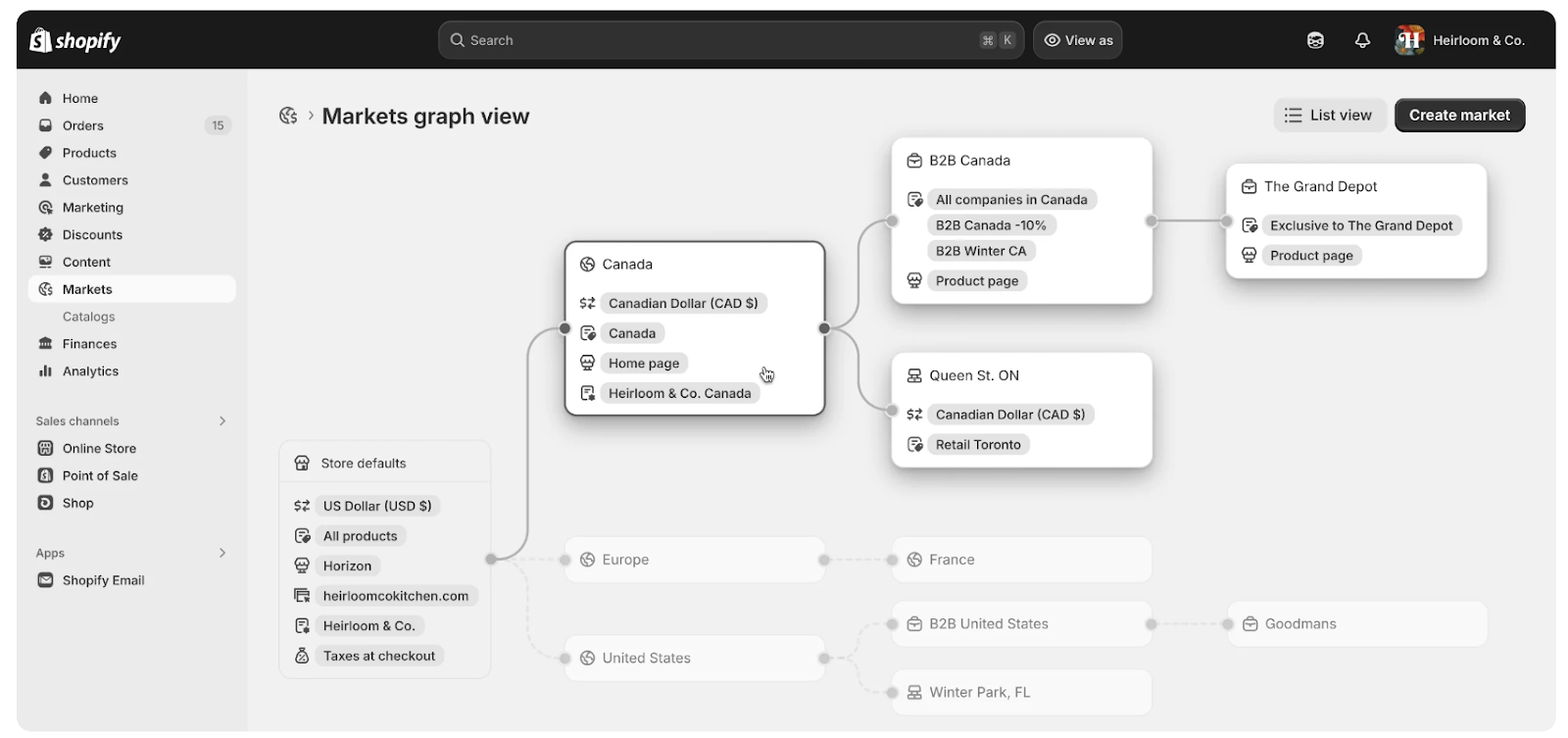Expand the Sales channels section chevron
Image resolution: width=1568 pixels, height=738 pixels.
click(x=222, y=420)
